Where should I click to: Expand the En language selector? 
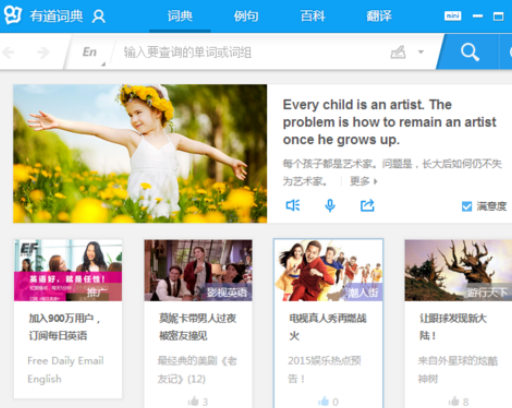[x=91, y=53]
